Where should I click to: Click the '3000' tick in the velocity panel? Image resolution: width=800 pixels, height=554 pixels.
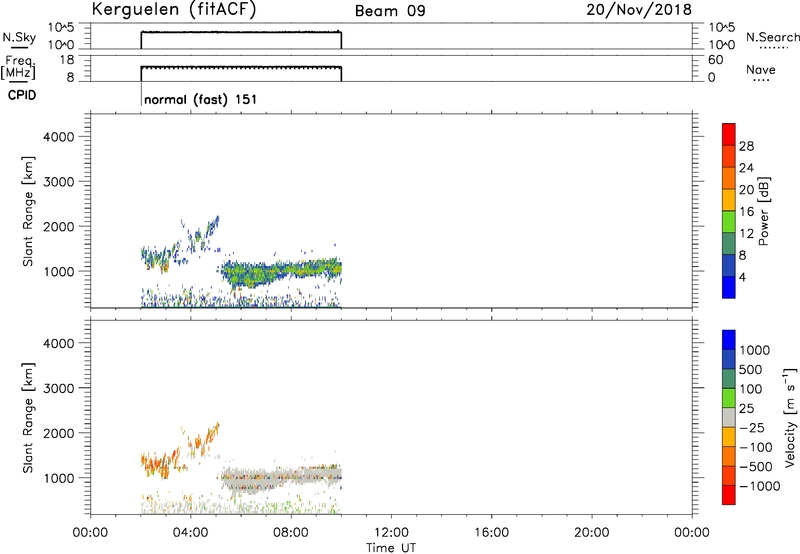[x=58, y=388]
